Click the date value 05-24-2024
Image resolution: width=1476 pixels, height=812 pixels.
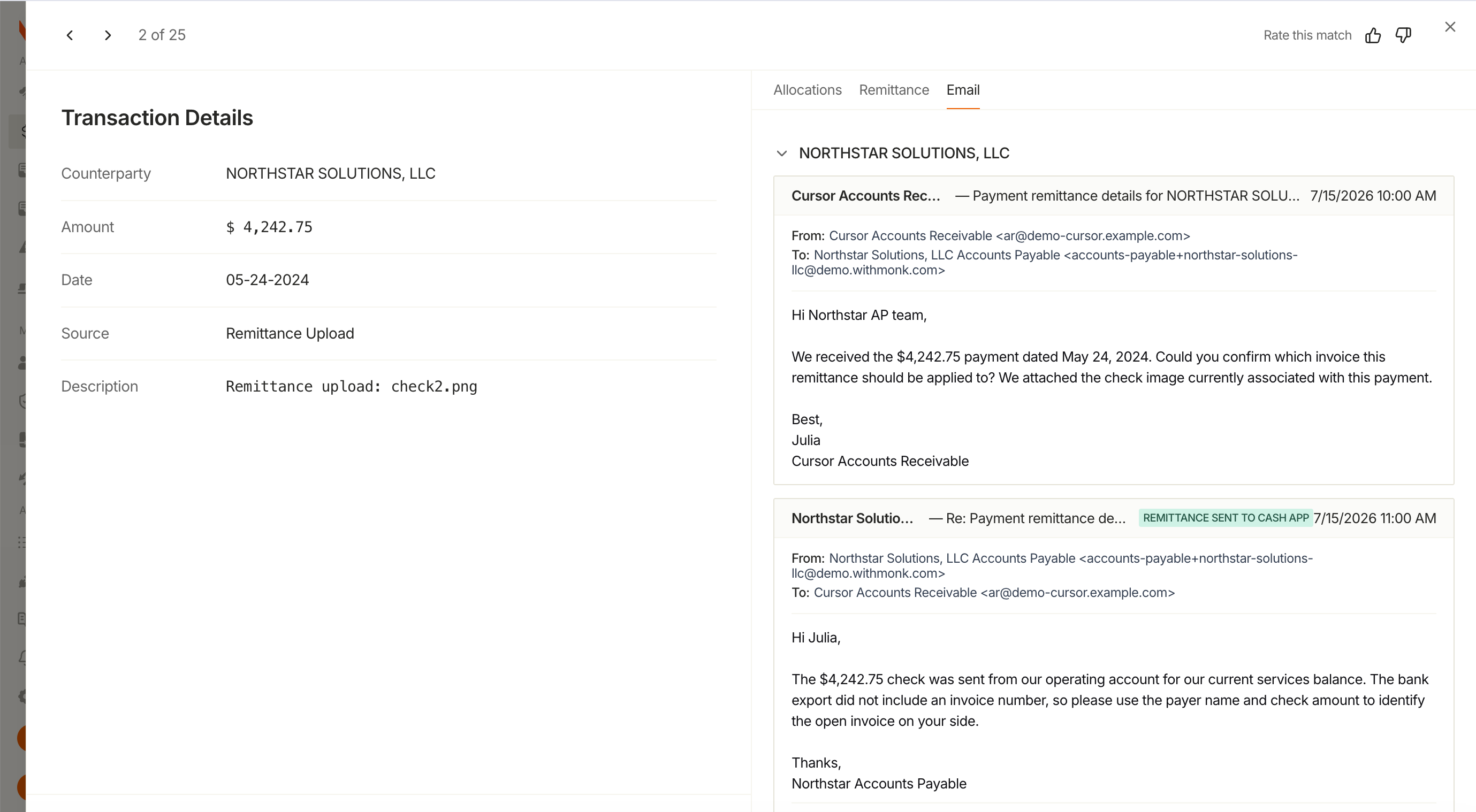(x=268, y=280)
